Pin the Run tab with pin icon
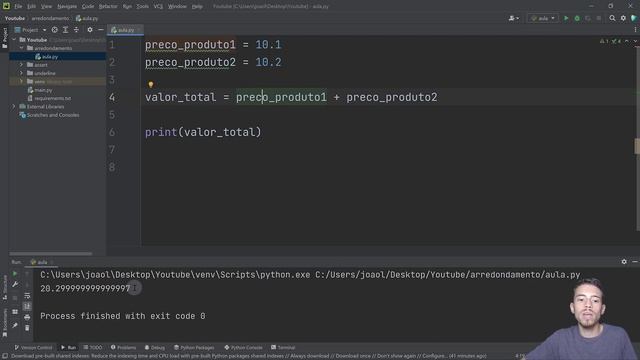Viewport: 640px width, 360px height. point(15,325)
